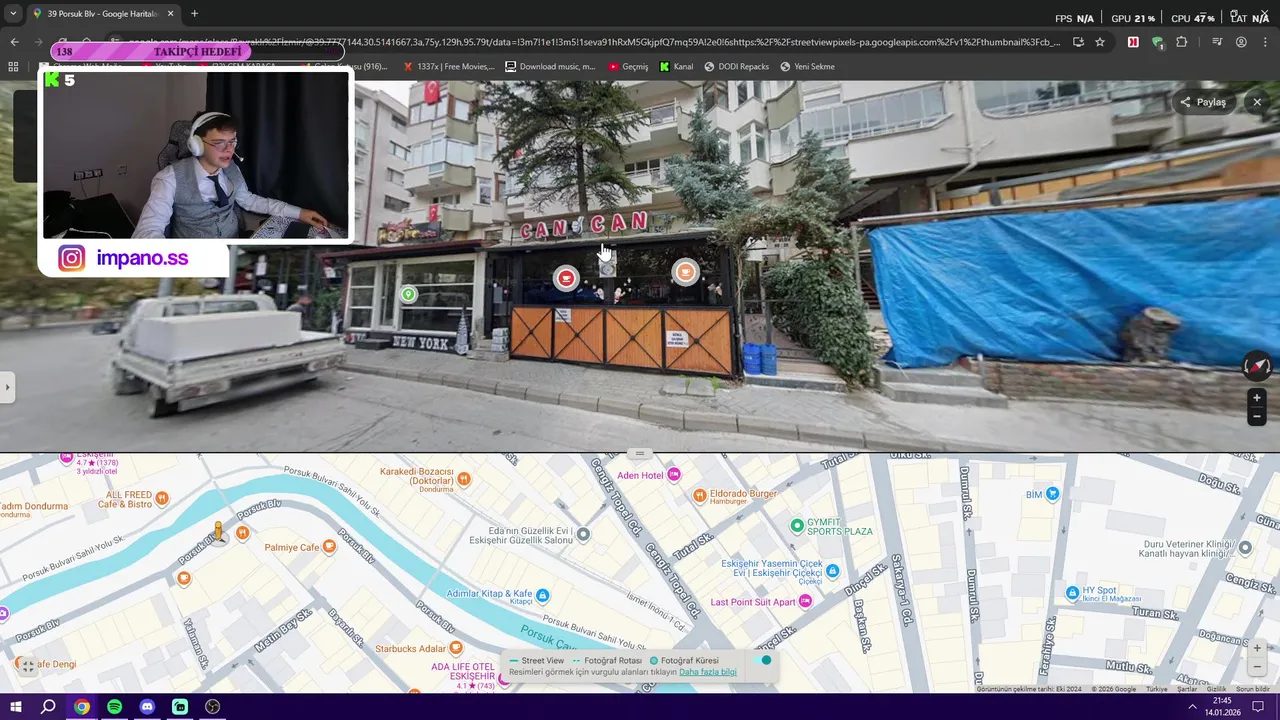The height and width of the screenshot is (720, 1280).
Task: Click the Şartlar link in map footer
Action: (x=1187, y=689)
